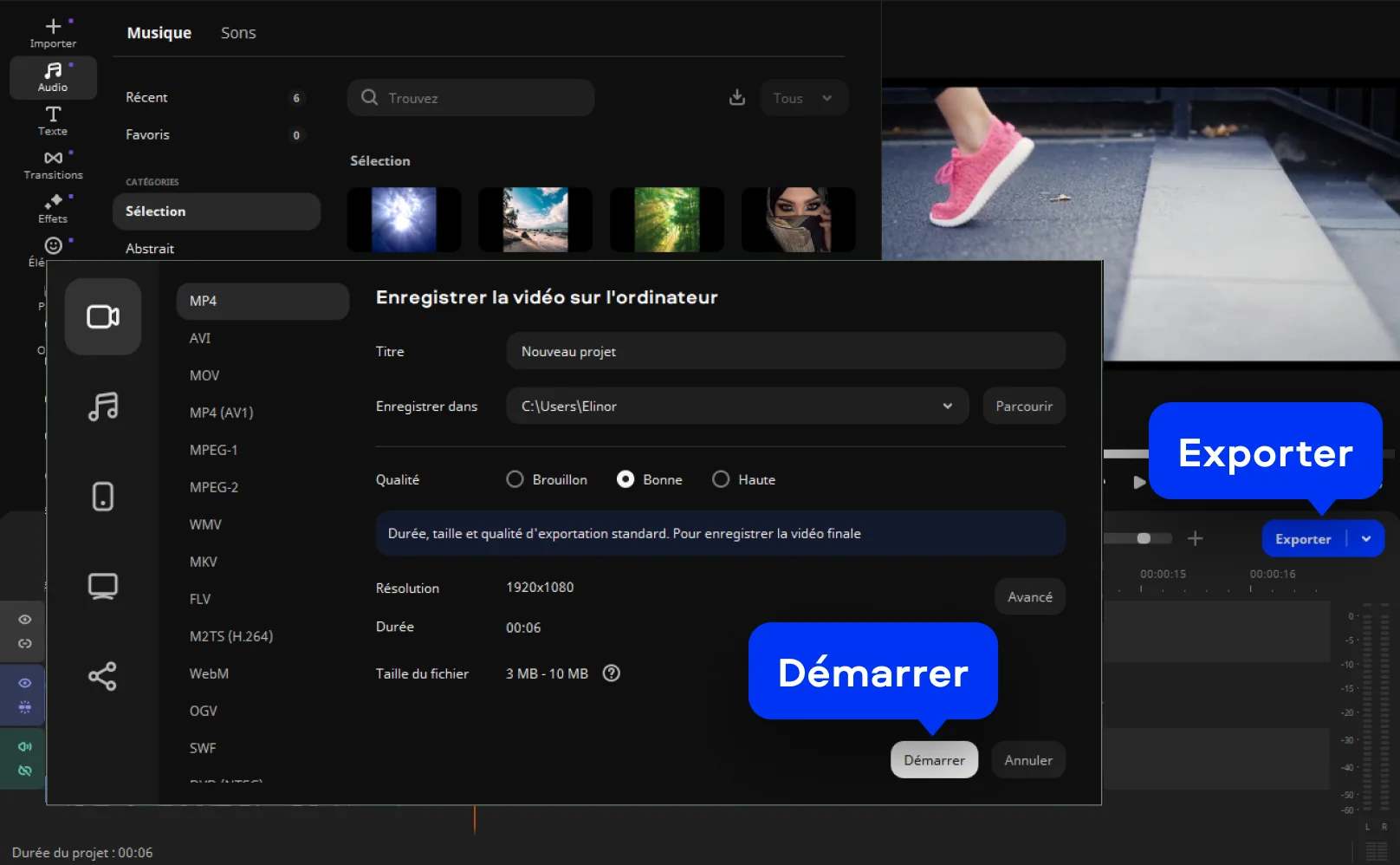Image resolution: width=1400 pixels, height=865 pixels.
Task: Click the 00:00:15 mark on timeline ruler
Action: click(x=1163, y=574)
